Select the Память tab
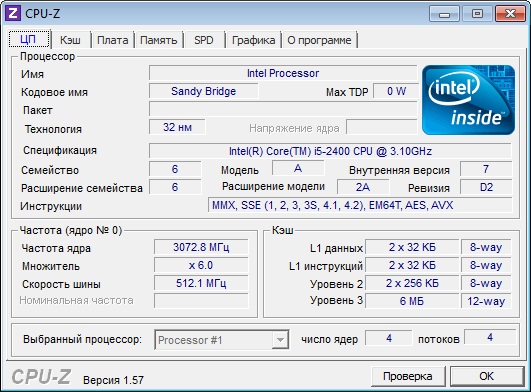 coord(158,40)
